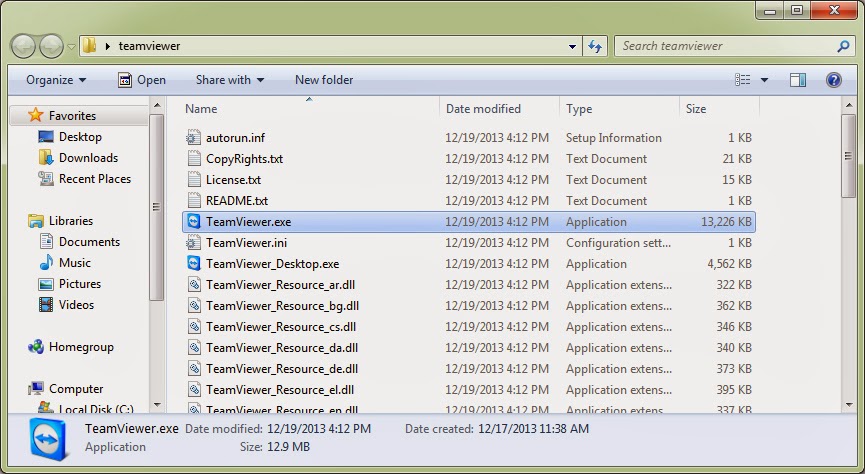Select the autorun.inf file icon

(194, 137)
